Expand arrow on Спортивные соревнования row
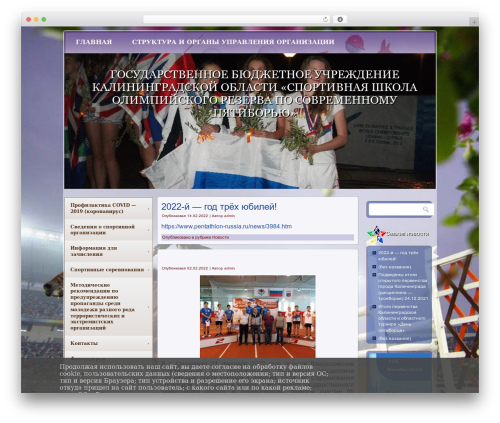Viewport: 500px width, 423px height. (148, 270)
